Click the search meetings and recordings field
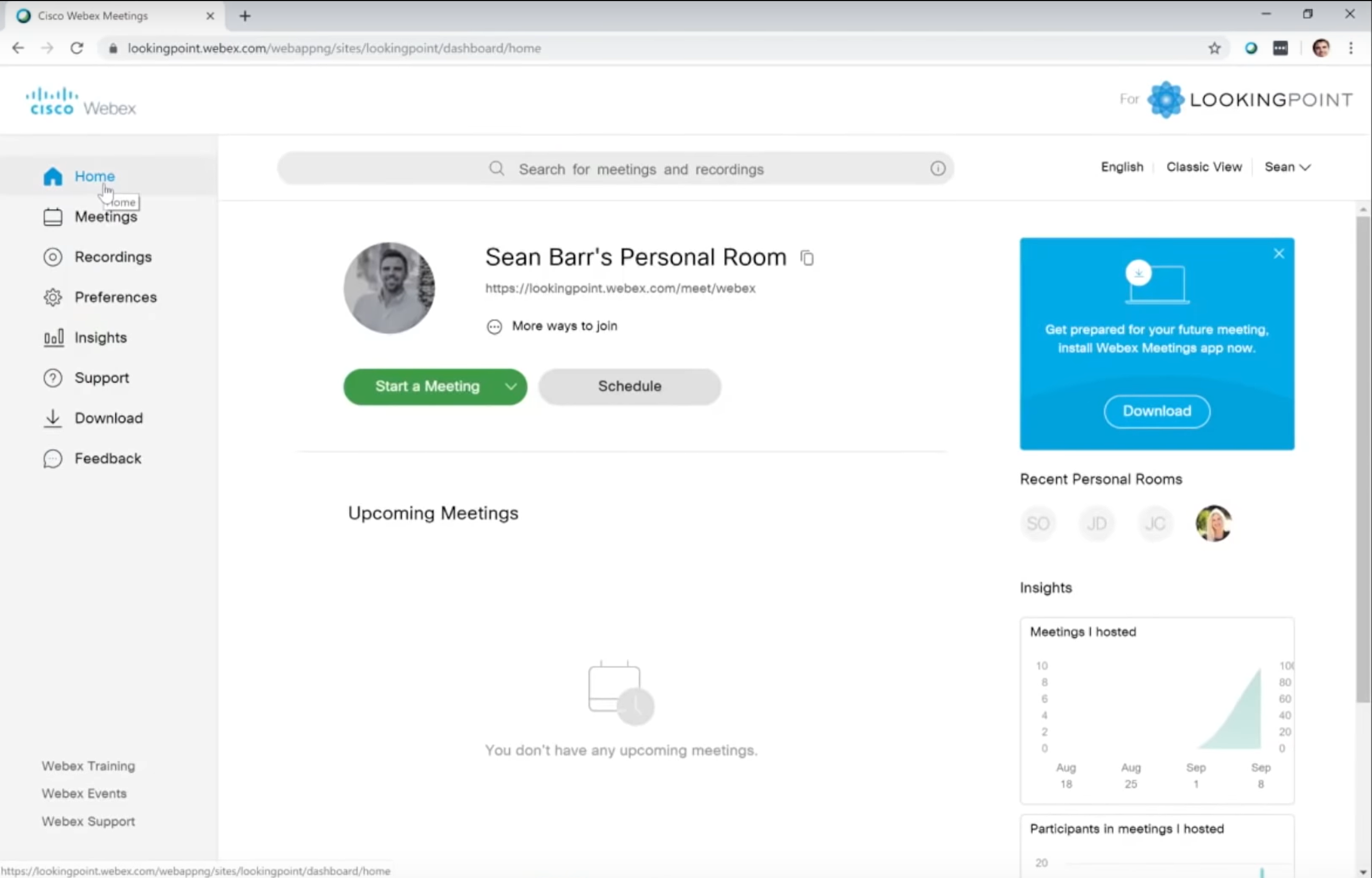 click(615, 168)
